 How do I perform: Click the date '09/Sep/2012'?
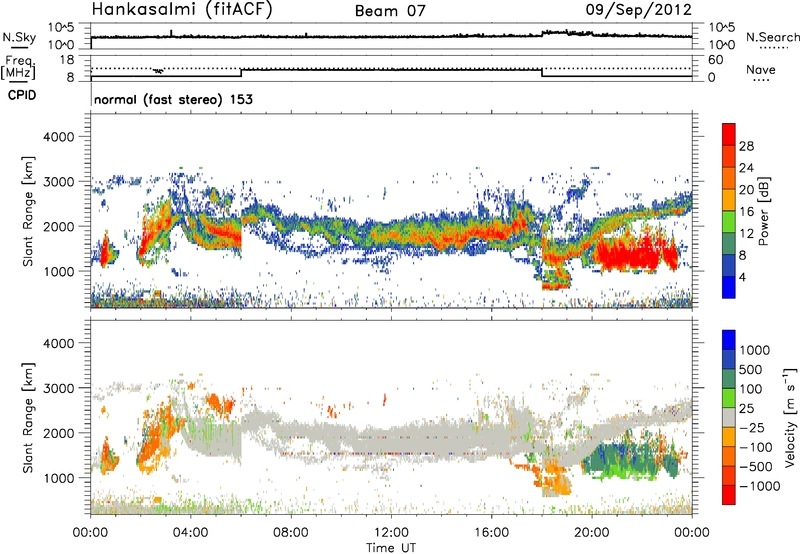tap(639, 10)
